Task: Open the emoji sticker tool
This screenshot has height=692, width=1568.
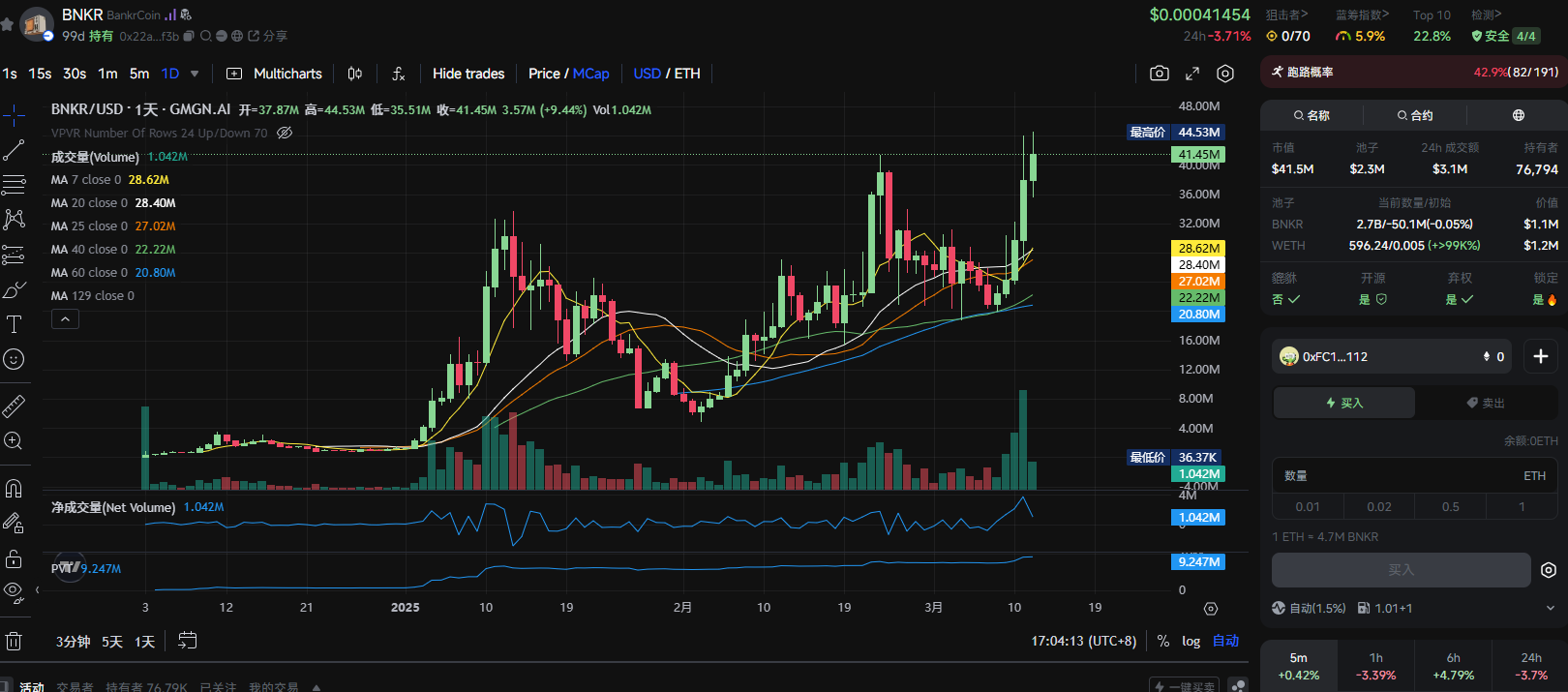Action: [14, 359]
